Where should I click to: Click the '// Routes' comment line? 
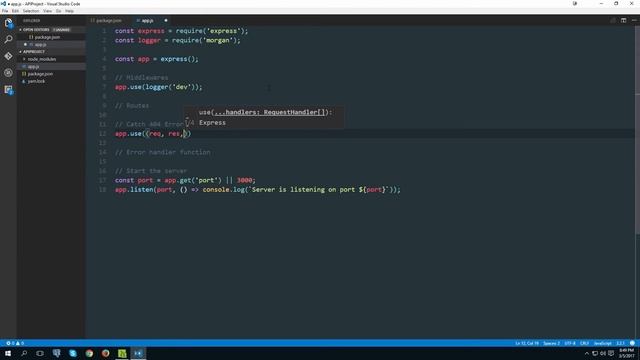coord(132,106)
